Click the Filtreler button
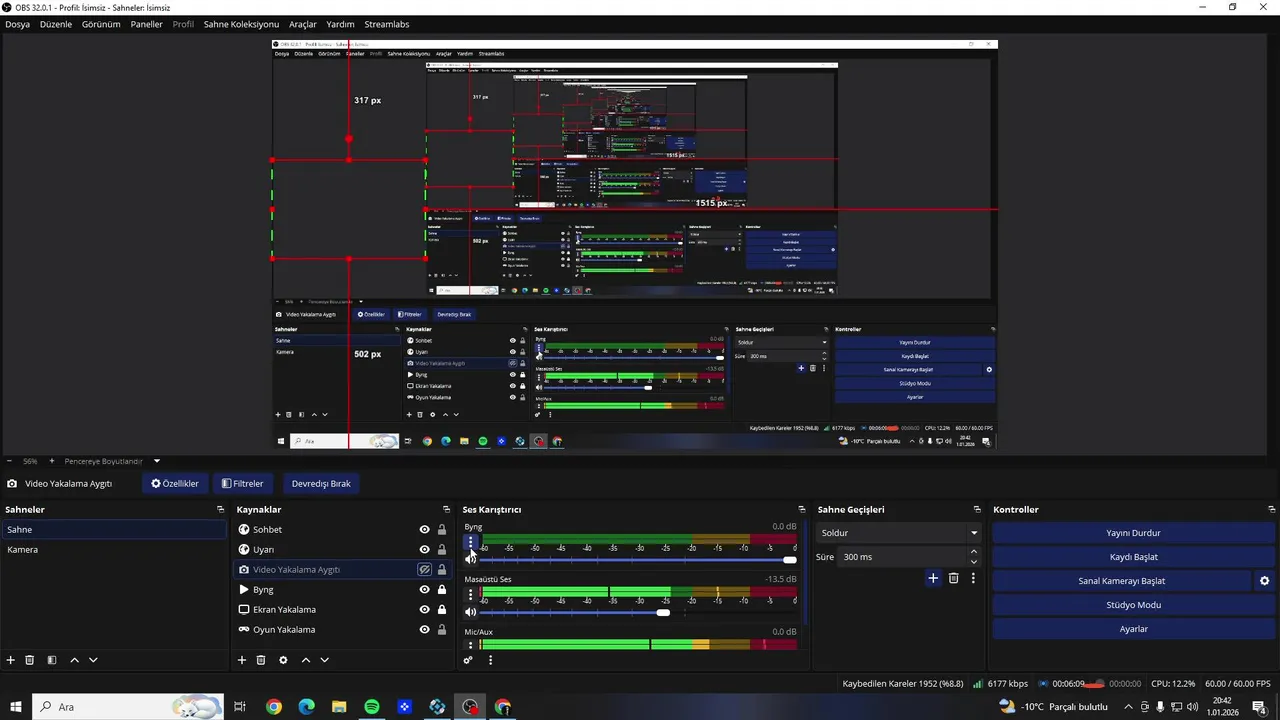The height and width of the screenshot is (720, 1280). pos(243,484)
